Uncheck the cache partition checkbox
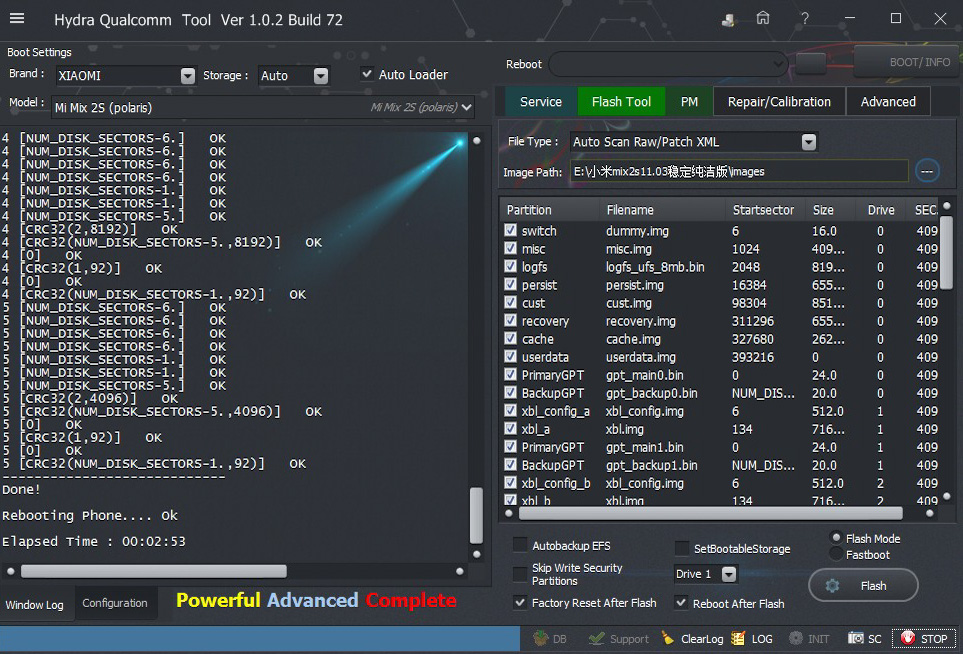Screen dimensions: 963x654 coord(510,338)
